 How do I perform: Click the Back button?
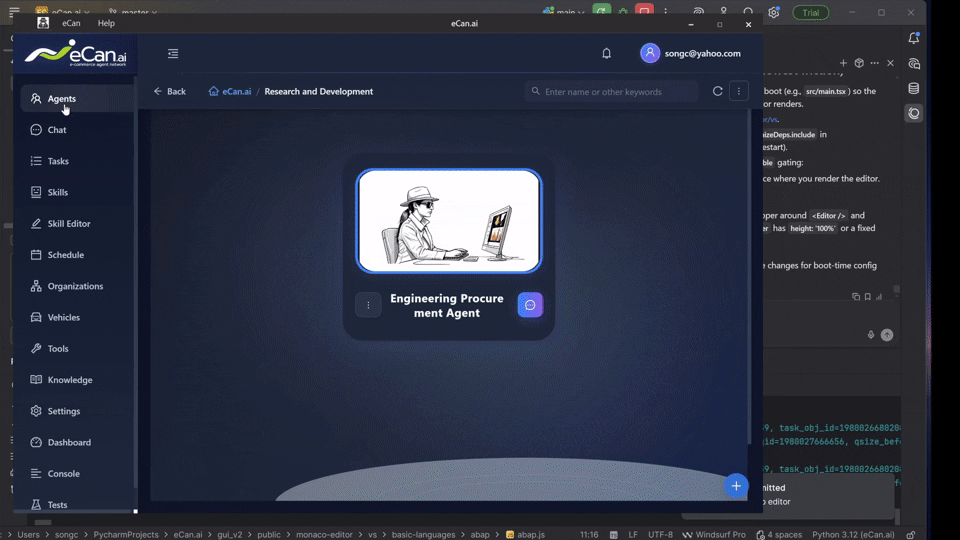170,91
